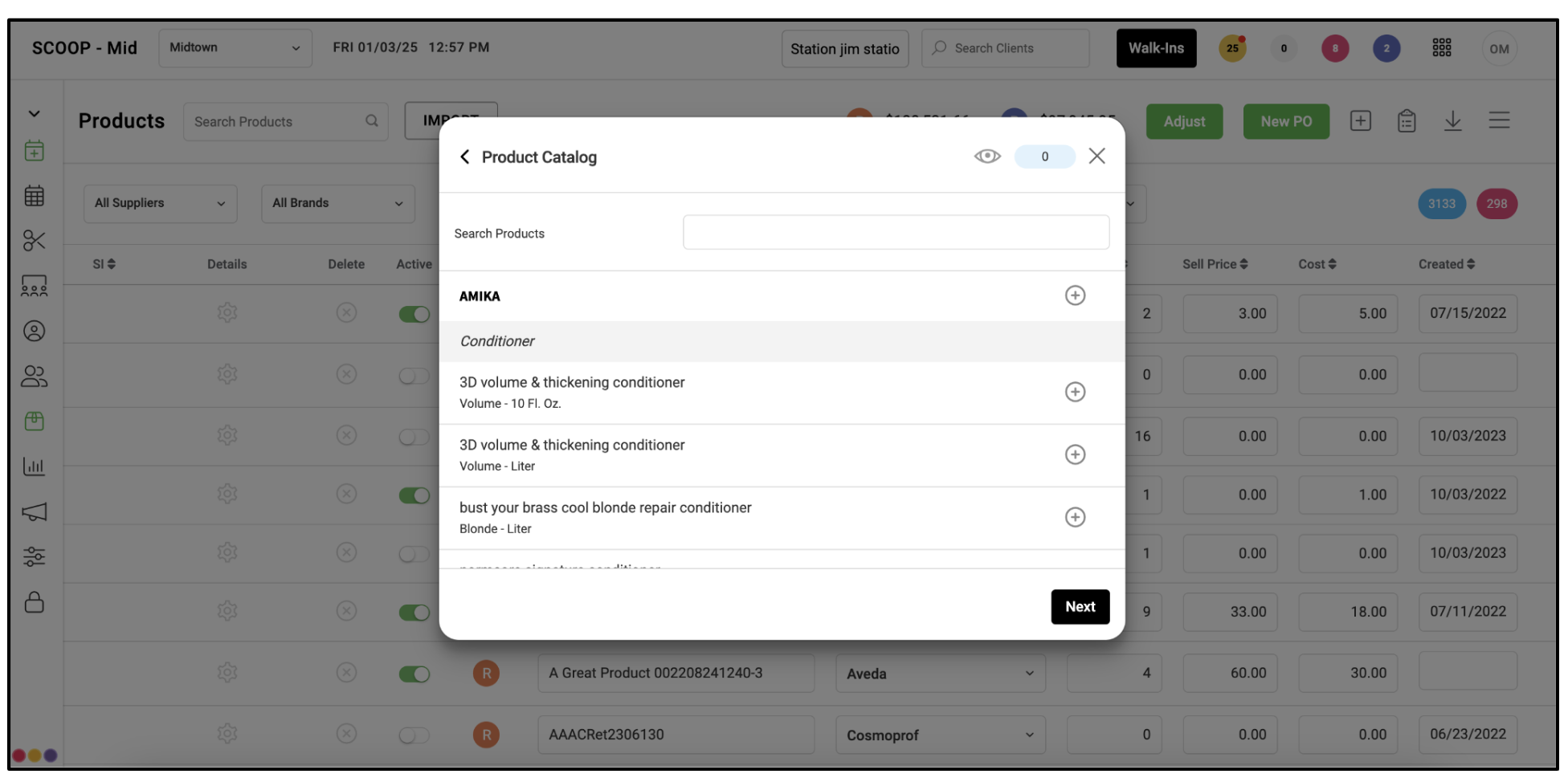Image resolution: width=1568 pixels, height=782 pixels.
Task: Open the blue 2 counter badge
Action: click(x=1386, y=49)
